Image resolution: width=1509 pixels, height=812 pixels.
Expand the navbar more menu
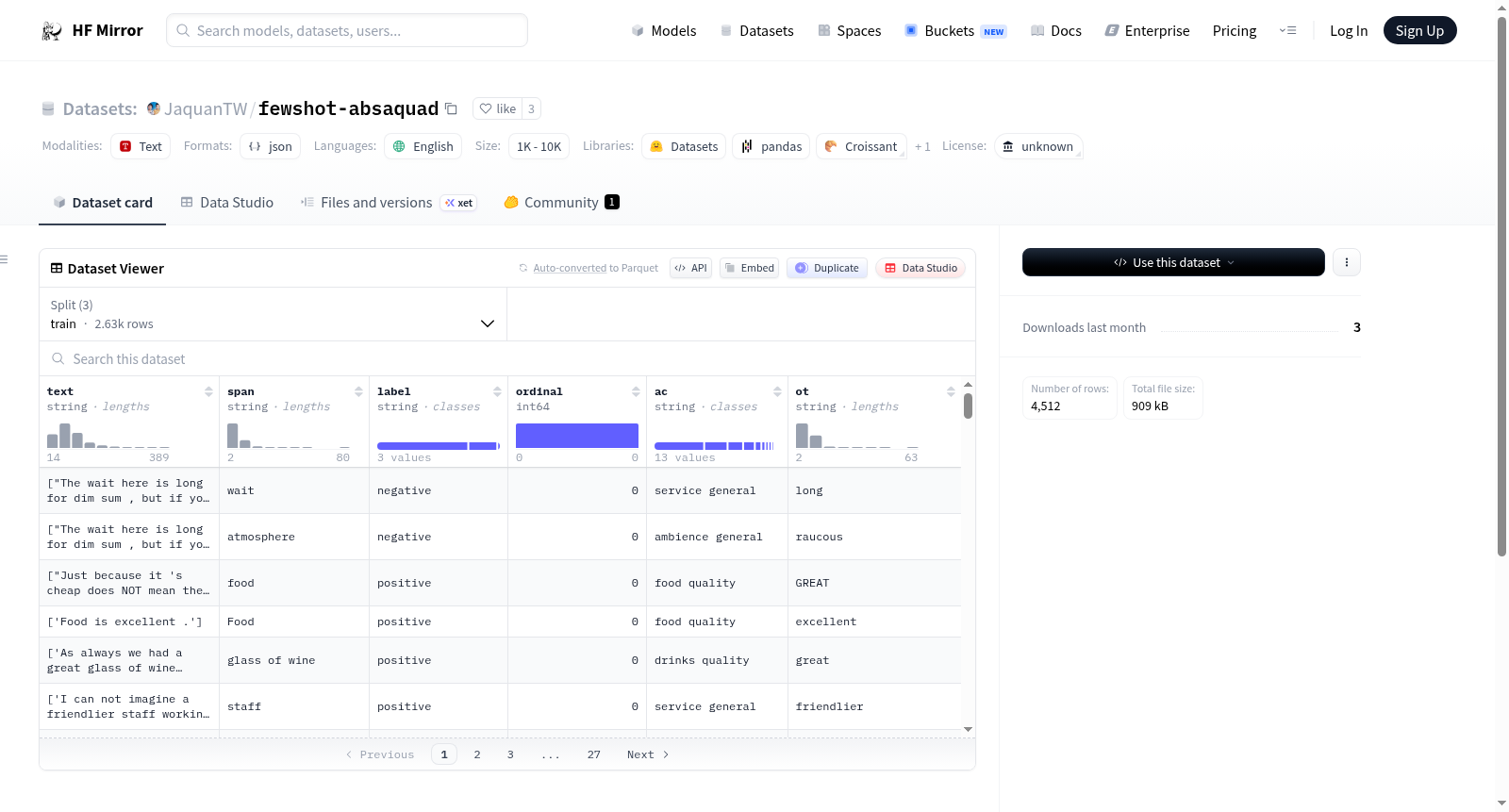point(1287,30)
